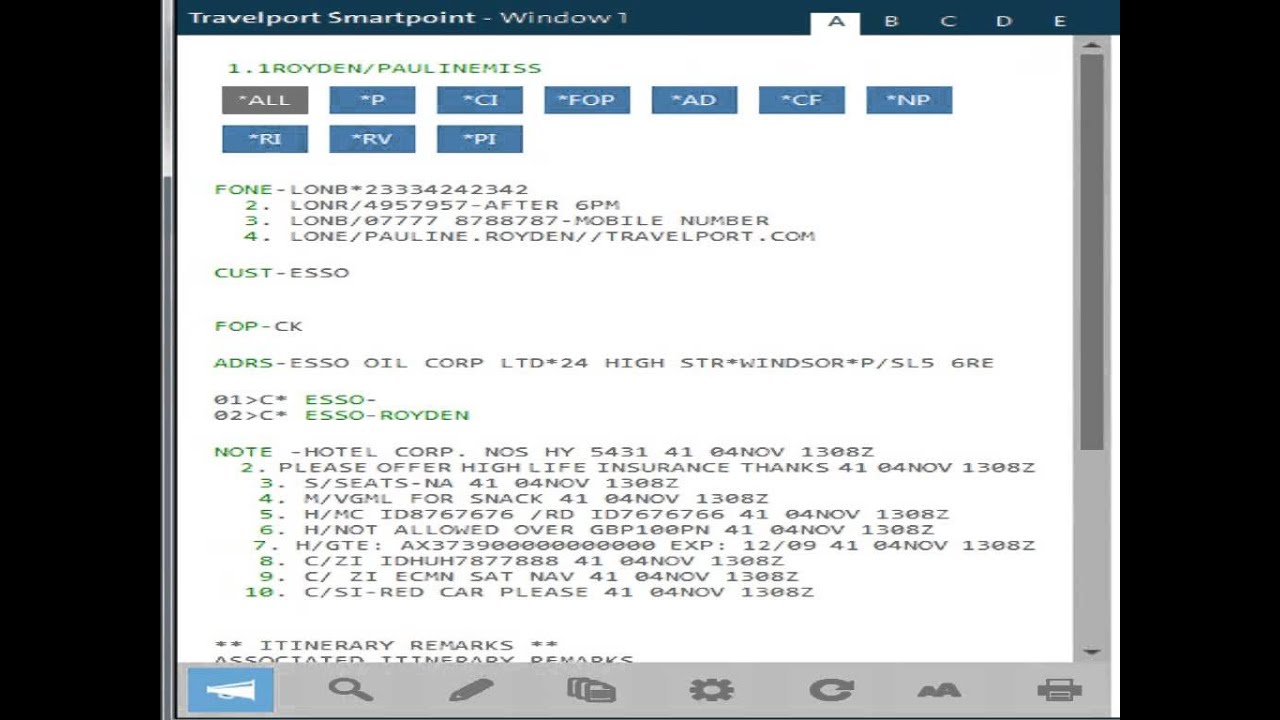Image resolution: width=1280 pixels, height=720 pixels.
Task: Click the megaphone announcement icon in bottom toolbar
Action: [x=231, y=689]
